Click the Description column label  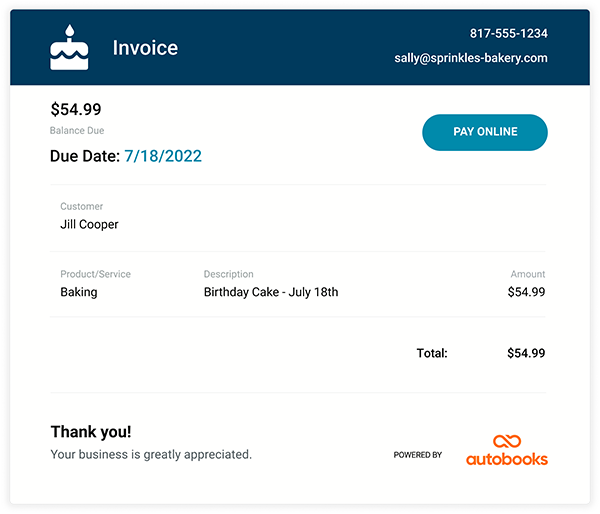[229, 274]
